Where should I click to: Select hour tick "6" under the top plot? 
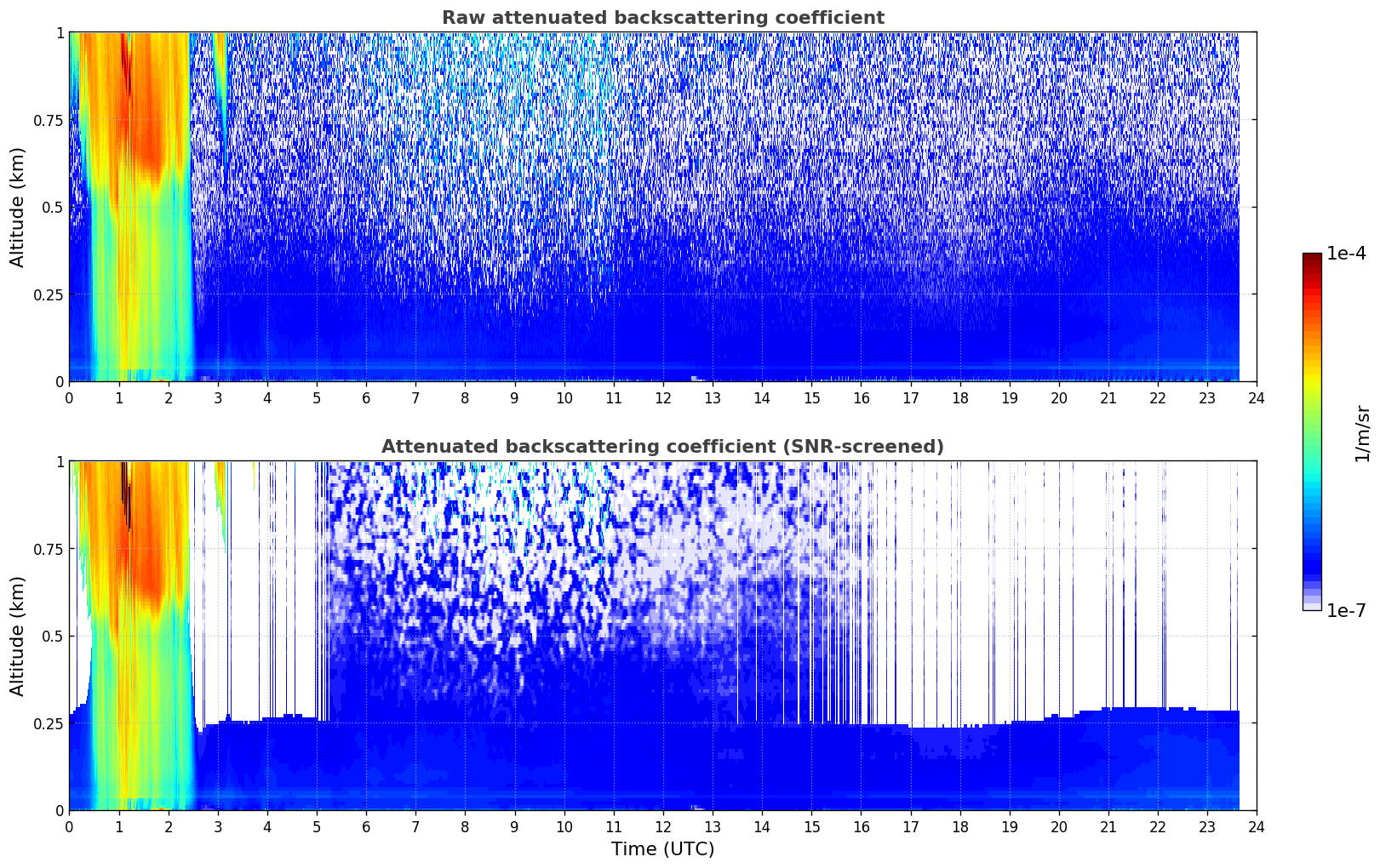[366, 397]
